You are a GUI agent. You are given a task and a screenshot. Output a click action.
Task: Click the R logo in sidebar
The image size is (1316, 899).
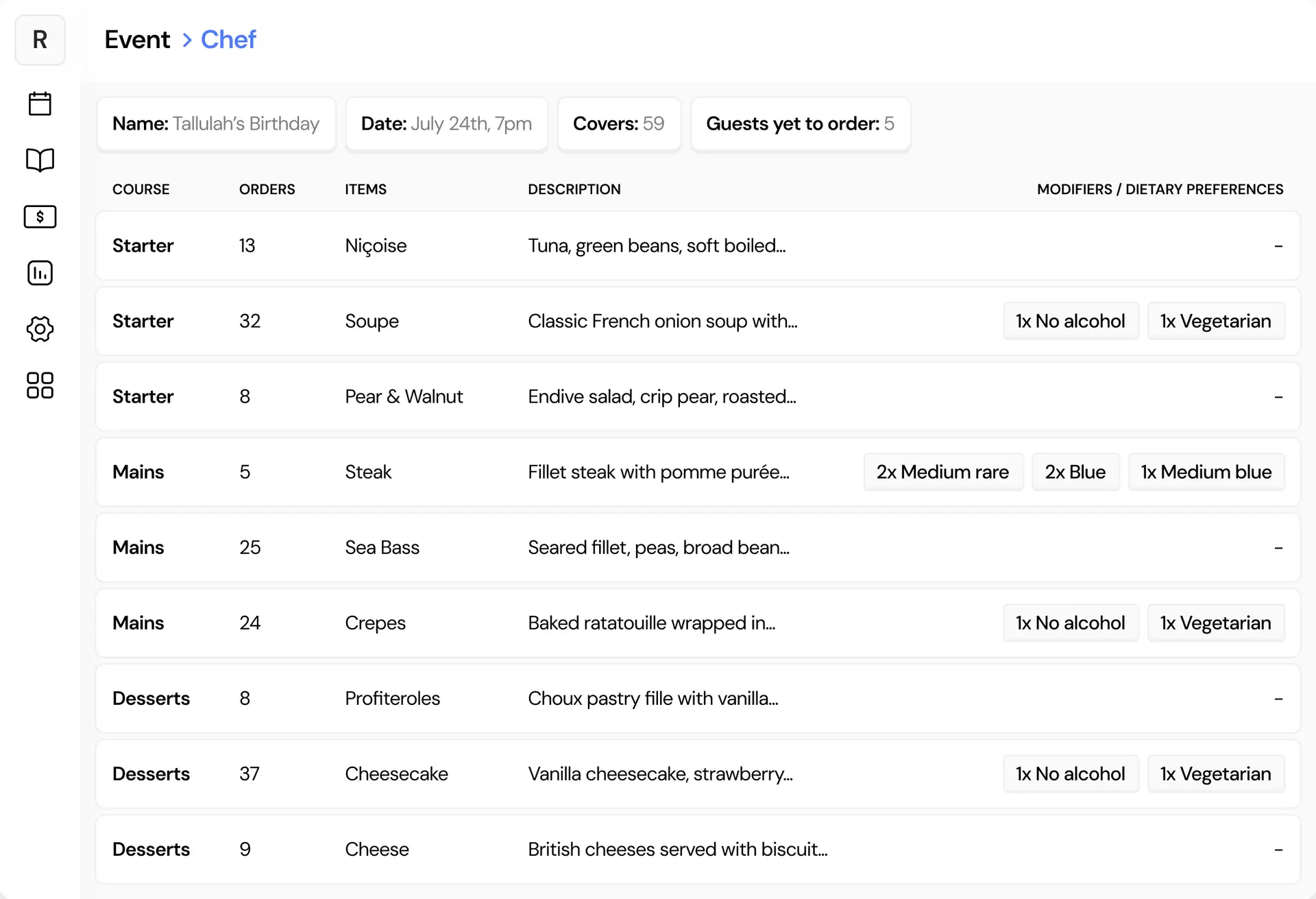pos(40,40)
